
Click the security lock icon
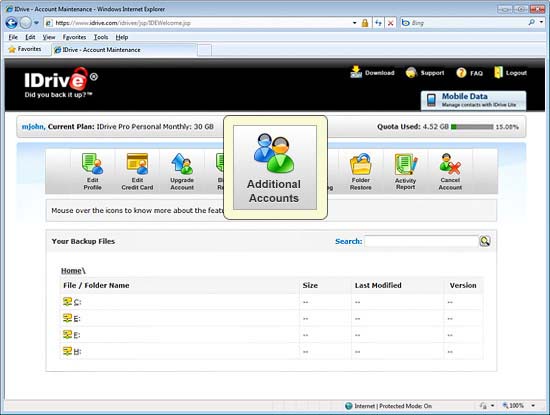click(365, 23)
